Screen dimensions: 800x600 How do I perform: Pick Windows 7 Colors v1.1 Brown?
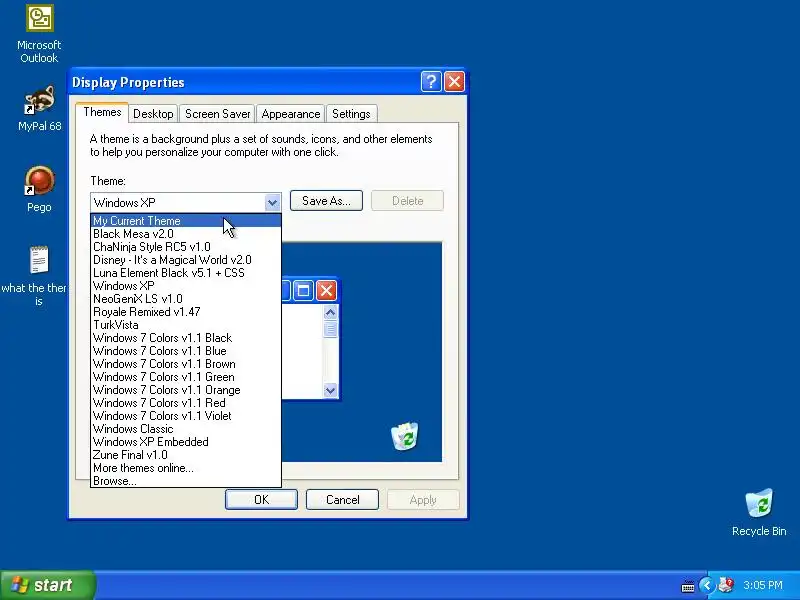[x=186, y=364]
